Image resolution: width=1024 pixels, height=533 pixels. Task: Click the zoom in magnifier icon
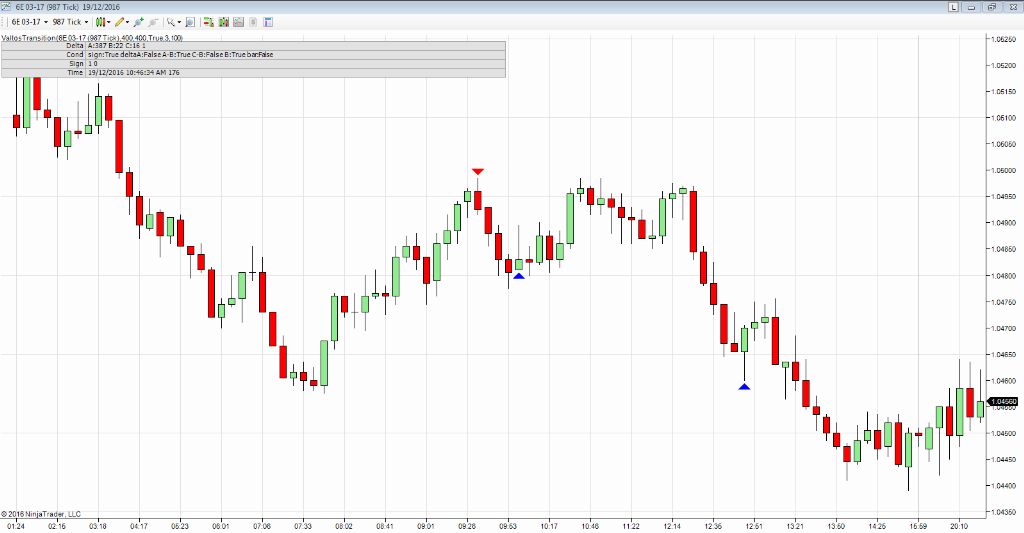pyautogui.click(x=139, y=21)
